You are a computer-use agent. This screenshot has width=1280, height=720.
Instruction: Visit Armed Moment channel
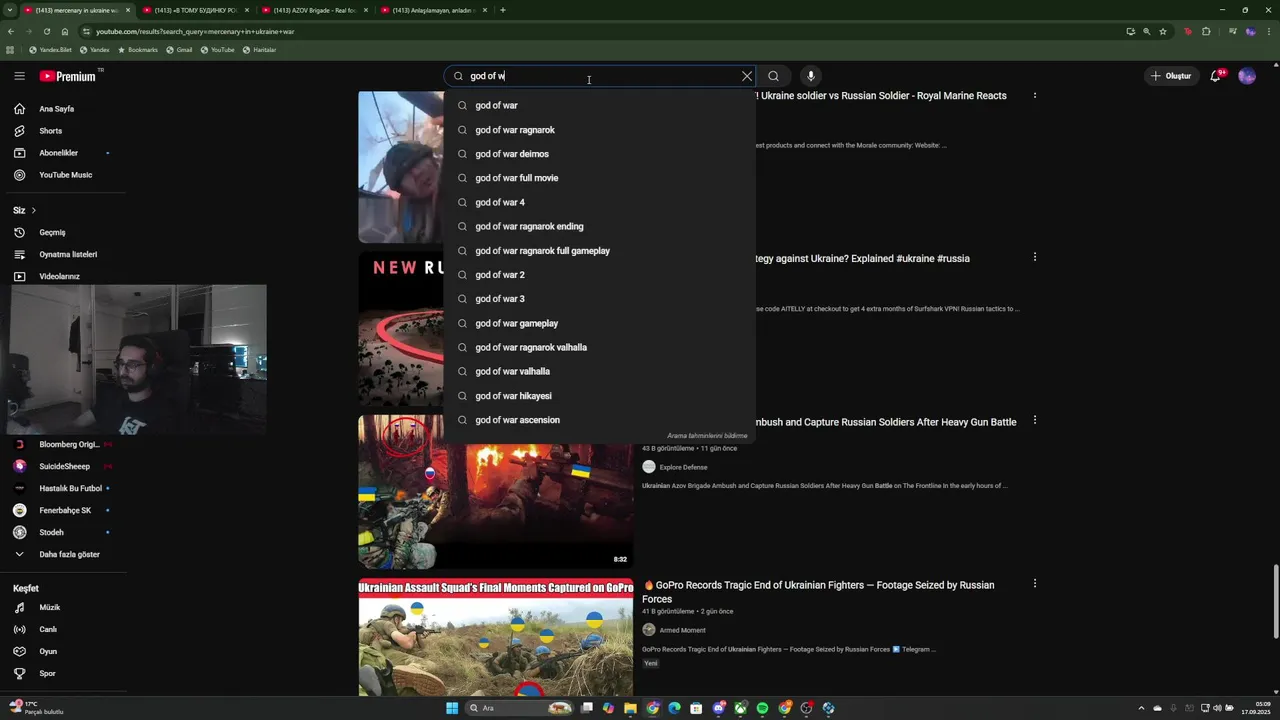(x=682, y=630)
